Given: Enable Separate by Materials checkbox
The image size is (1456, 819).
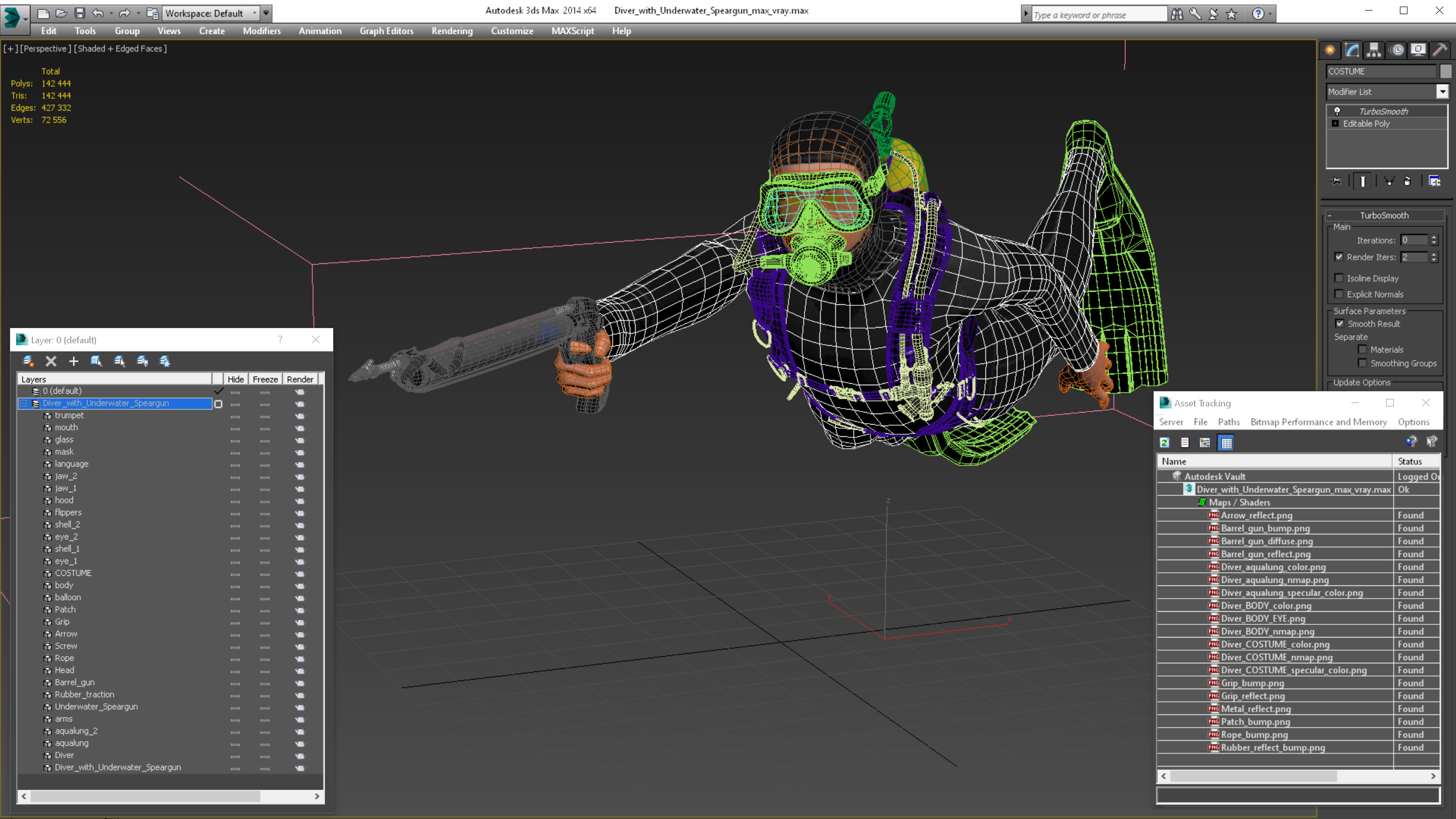Looking at the screenshot, I should click(1363, 349).
